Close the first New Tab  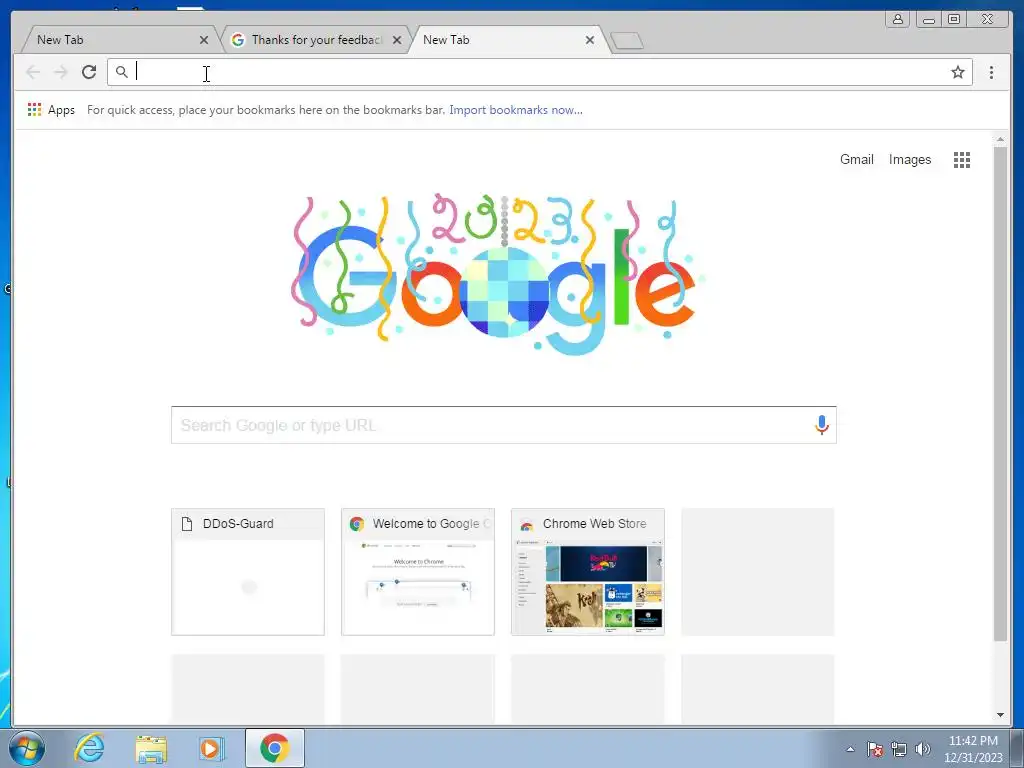(x=204, y=40)
